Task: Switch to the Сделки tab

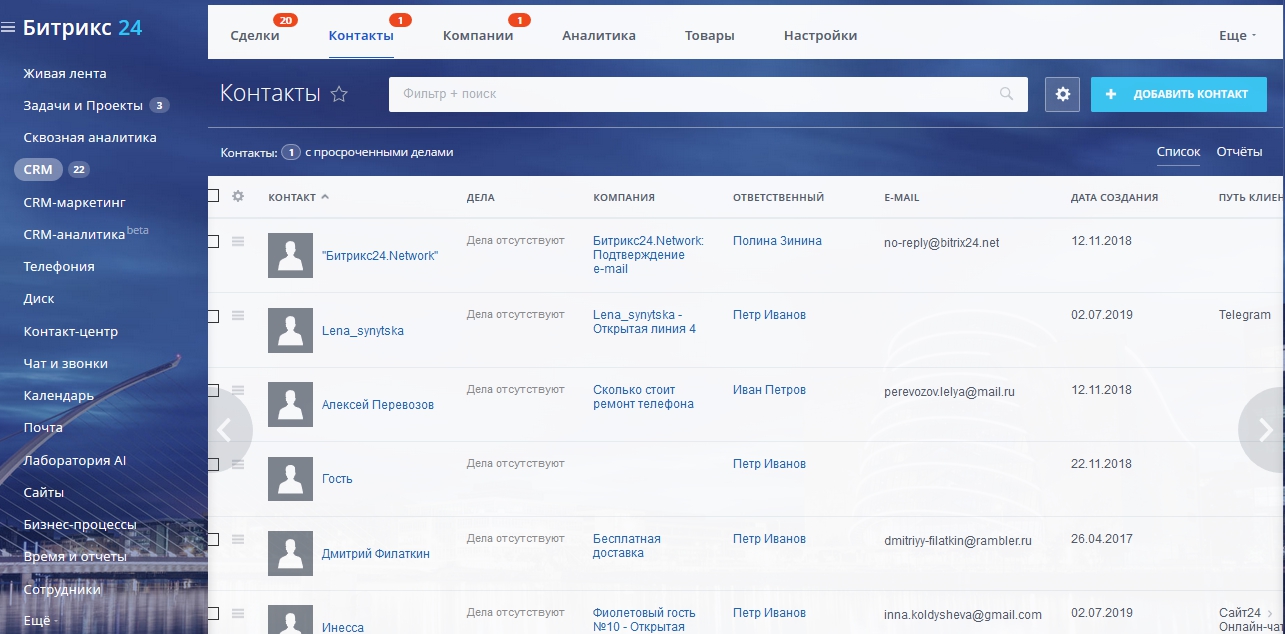Action: [x=255, y=35]
